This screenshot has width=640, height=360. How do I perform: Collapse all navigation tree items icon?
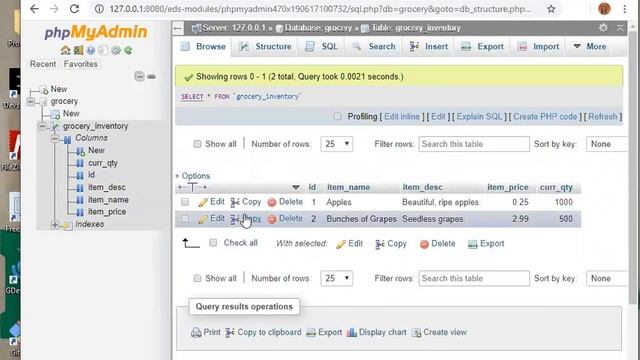pos(140,76)
